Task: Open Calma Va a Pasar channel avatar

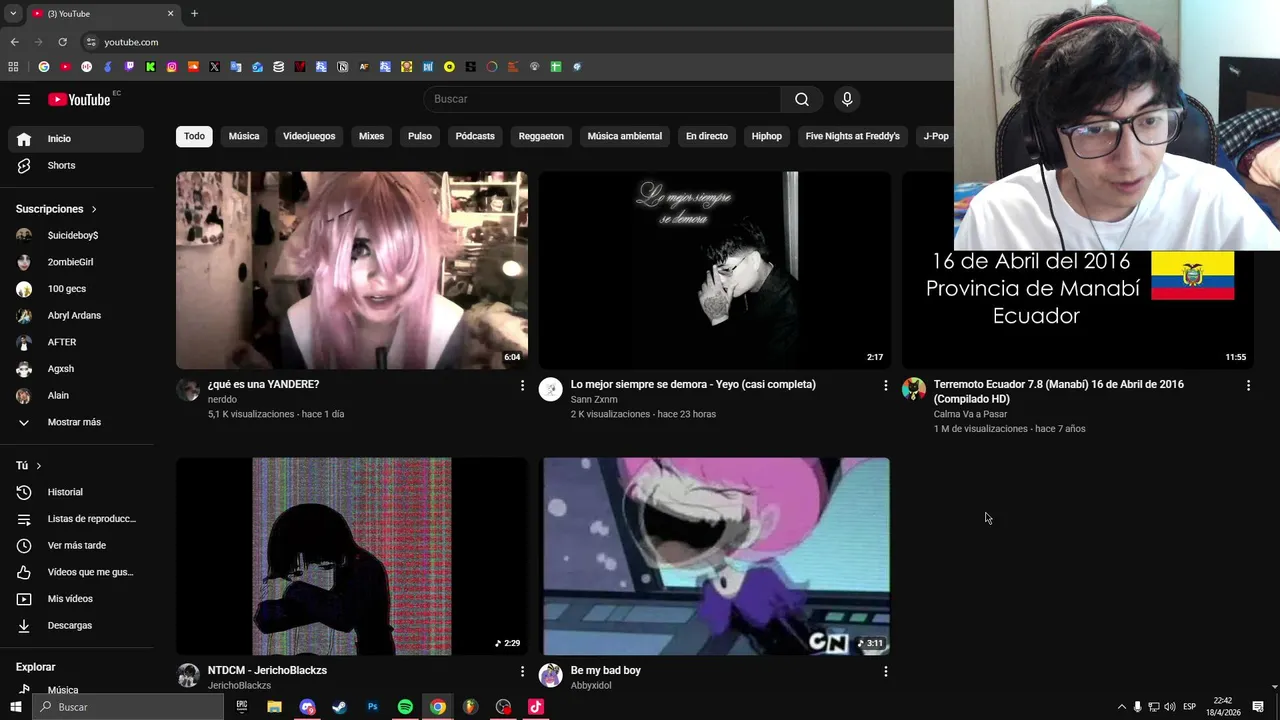Action: coord(914,389)
